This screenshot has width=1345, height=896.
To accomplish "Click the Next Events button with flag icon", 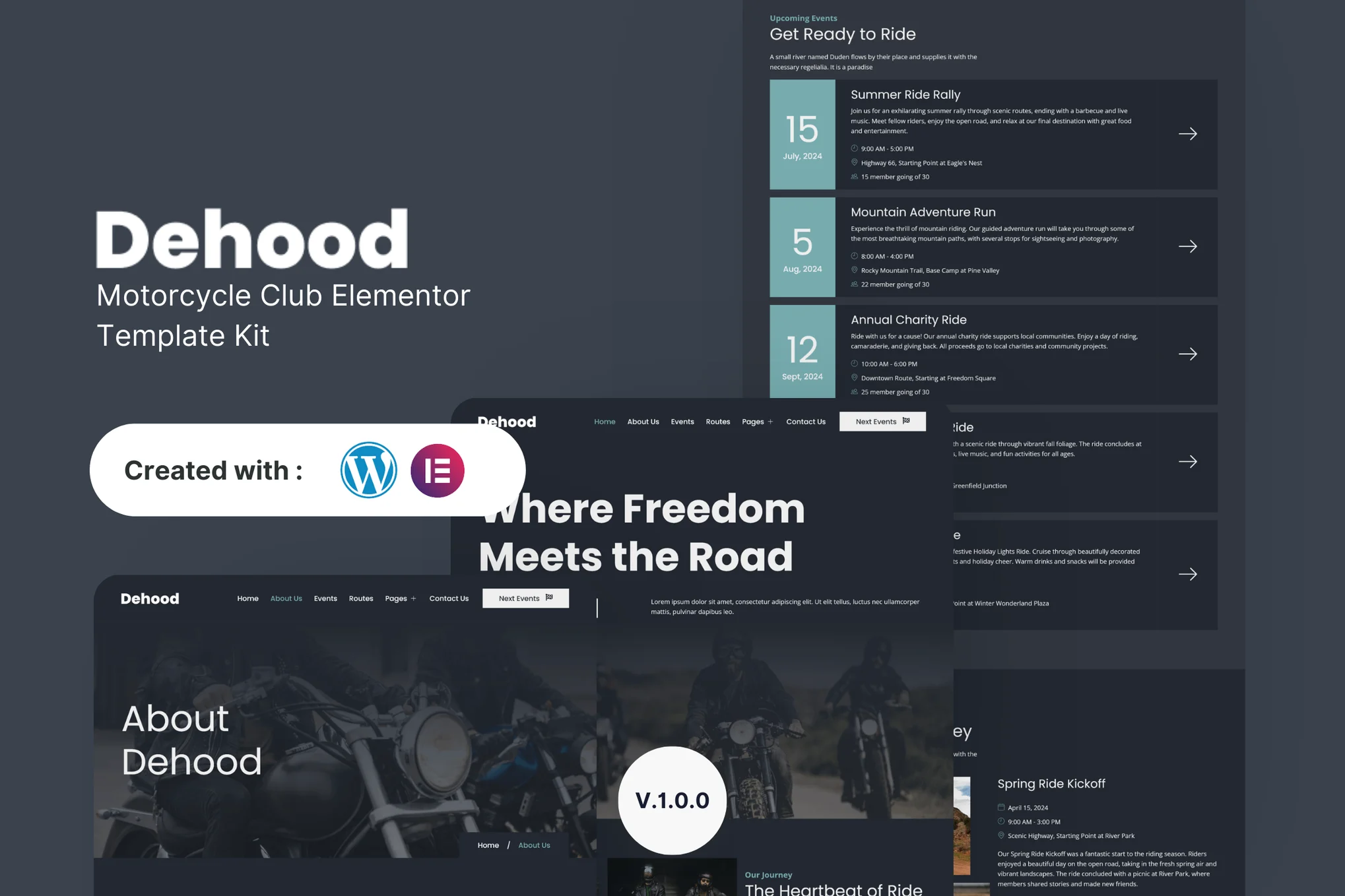I will point(879,420).
